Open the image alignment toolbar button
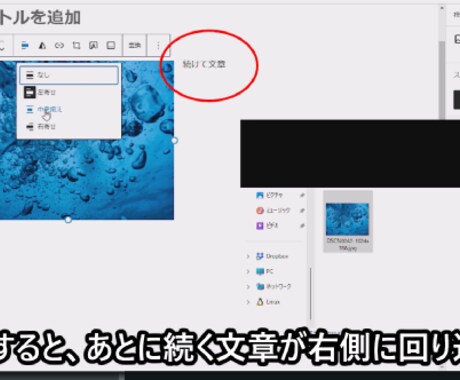The height and width of the screenshot is (380, 460). click(x=25, y=45)
